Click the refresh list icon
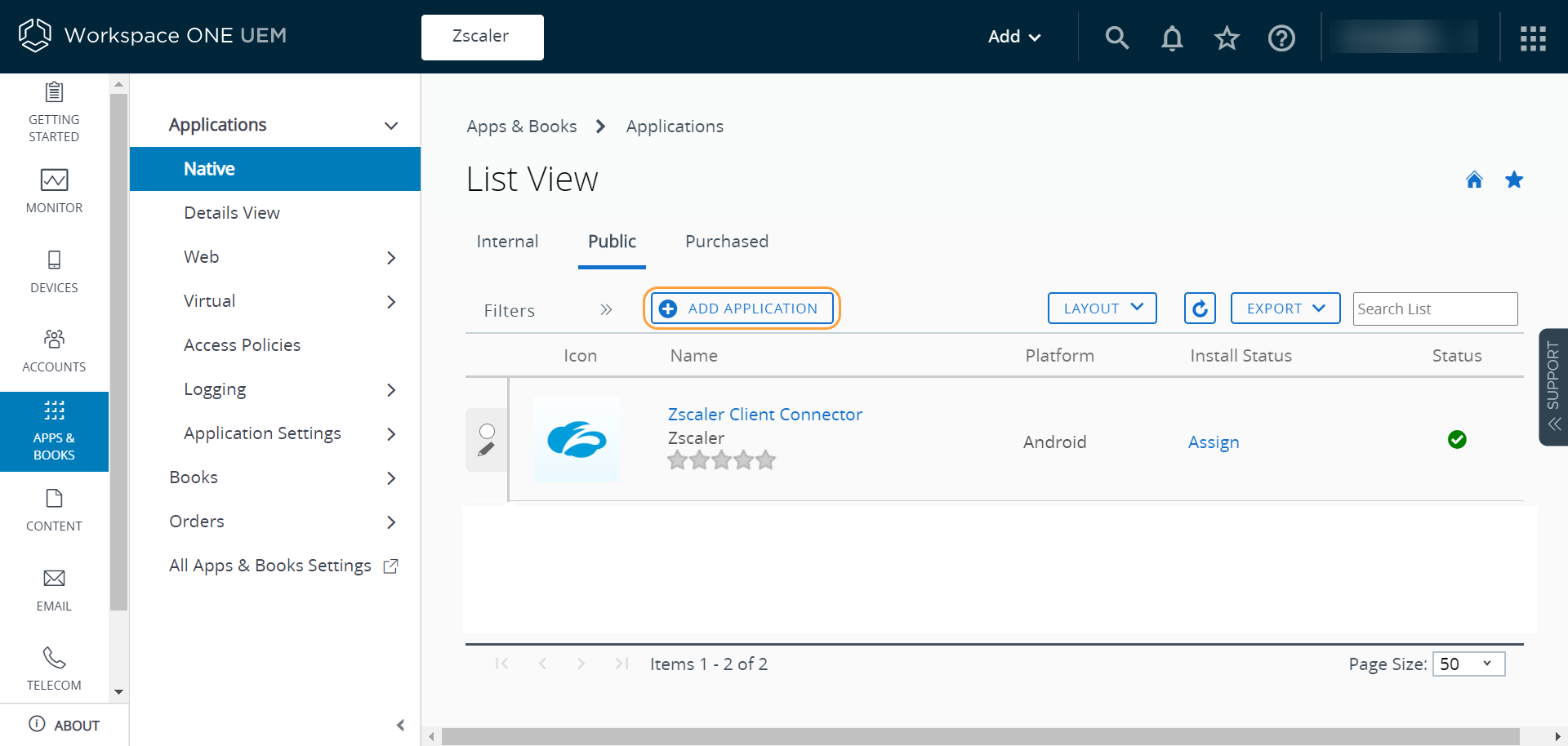 point(1200,309)
